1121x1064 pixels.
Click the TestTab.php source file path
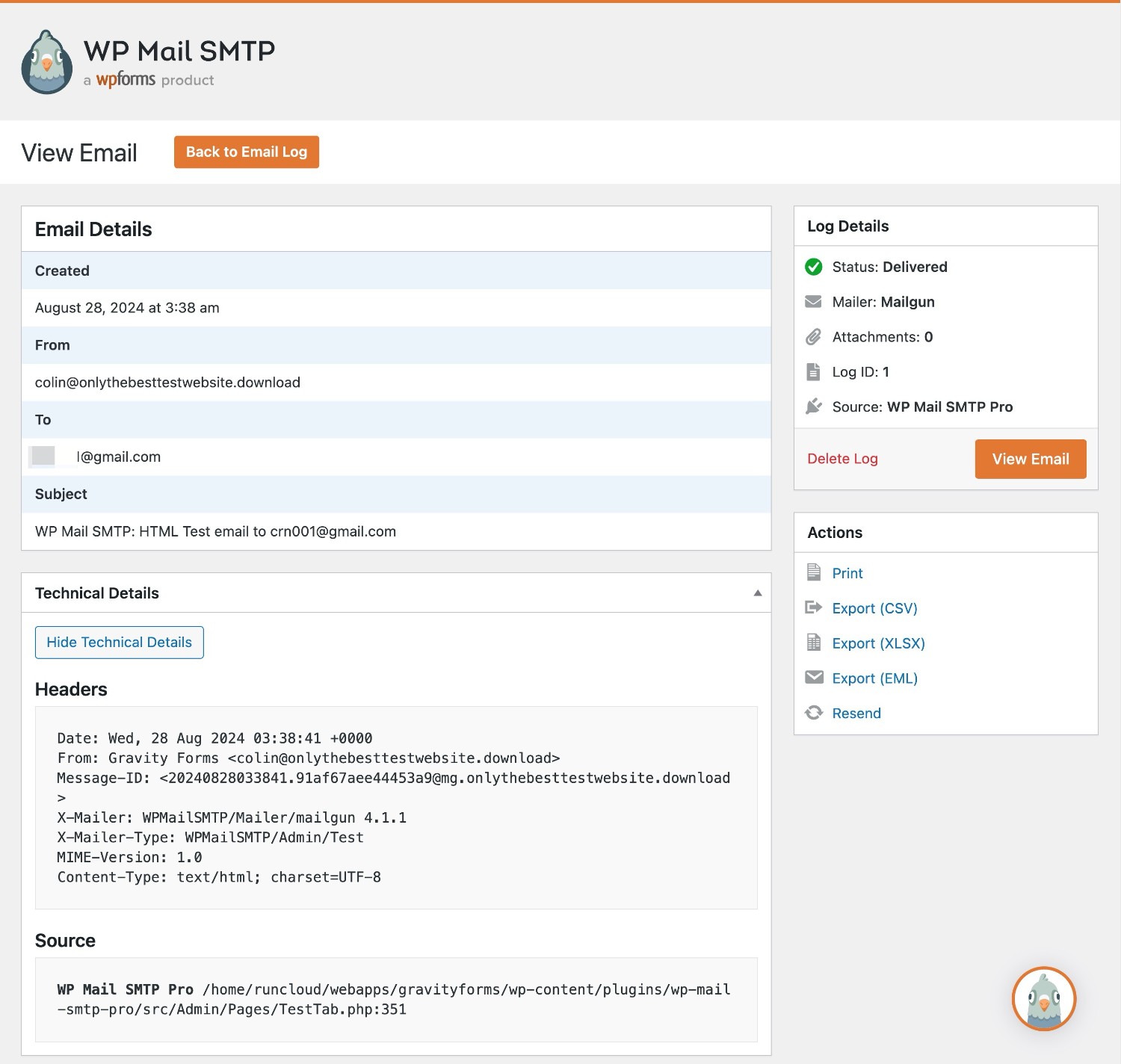click(394, 999)
